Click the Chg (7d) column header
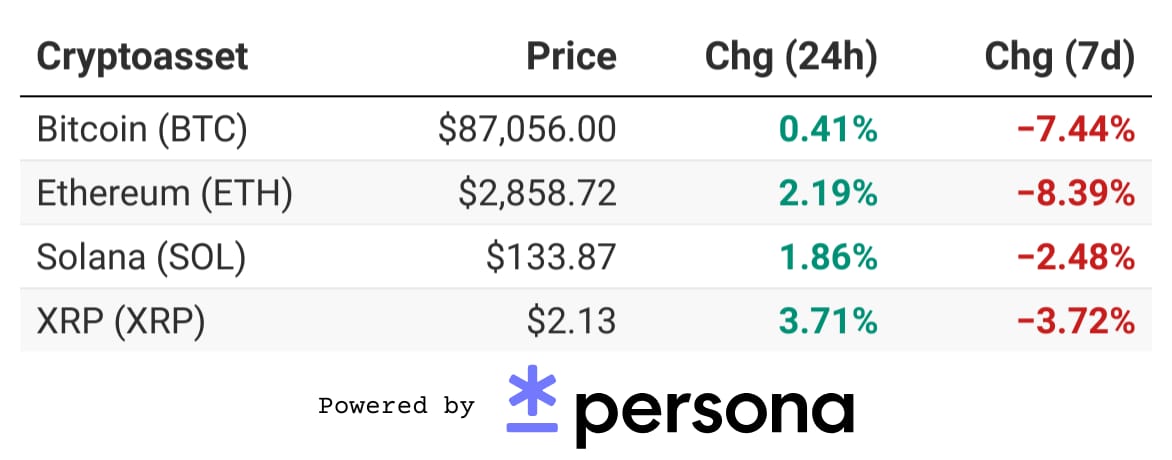 click(1060, 58)
